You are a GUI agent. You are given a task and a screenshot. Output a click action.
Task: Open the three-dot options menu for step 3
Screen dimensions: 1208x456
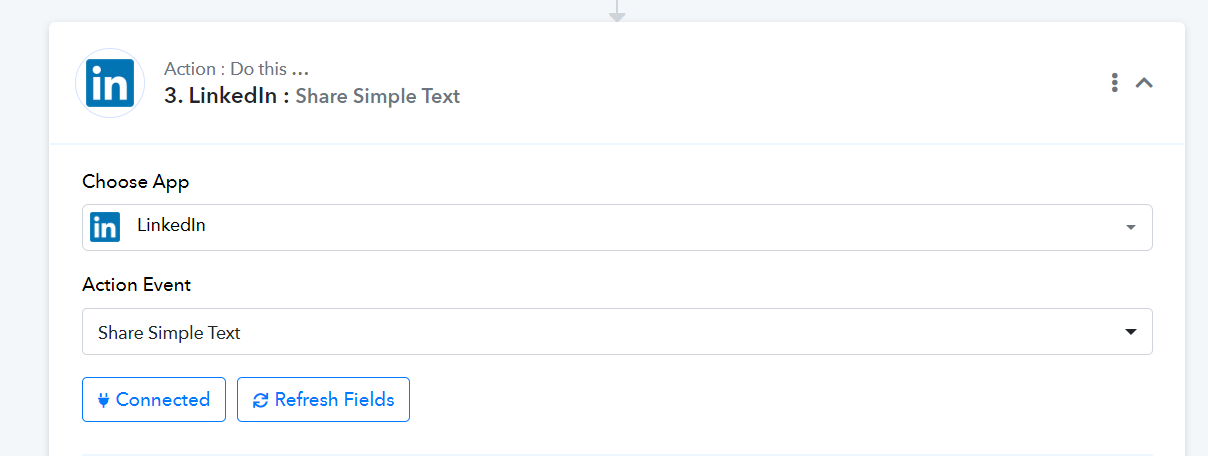[x=1114, y=83]
